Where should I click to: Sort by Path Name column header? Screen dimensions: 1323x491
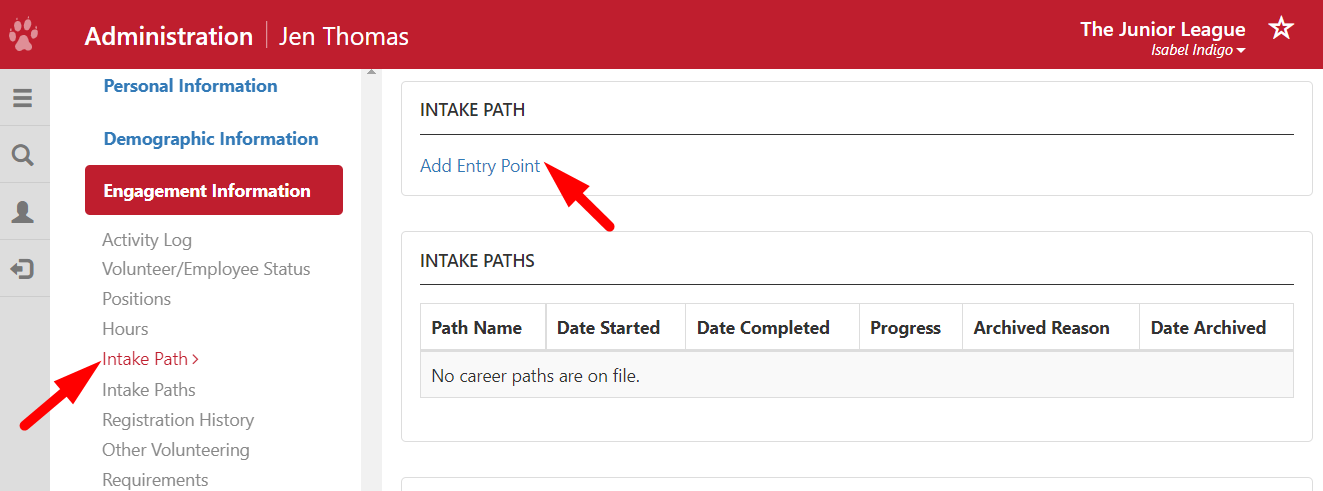pyautogui.click(x=483, y=327)
